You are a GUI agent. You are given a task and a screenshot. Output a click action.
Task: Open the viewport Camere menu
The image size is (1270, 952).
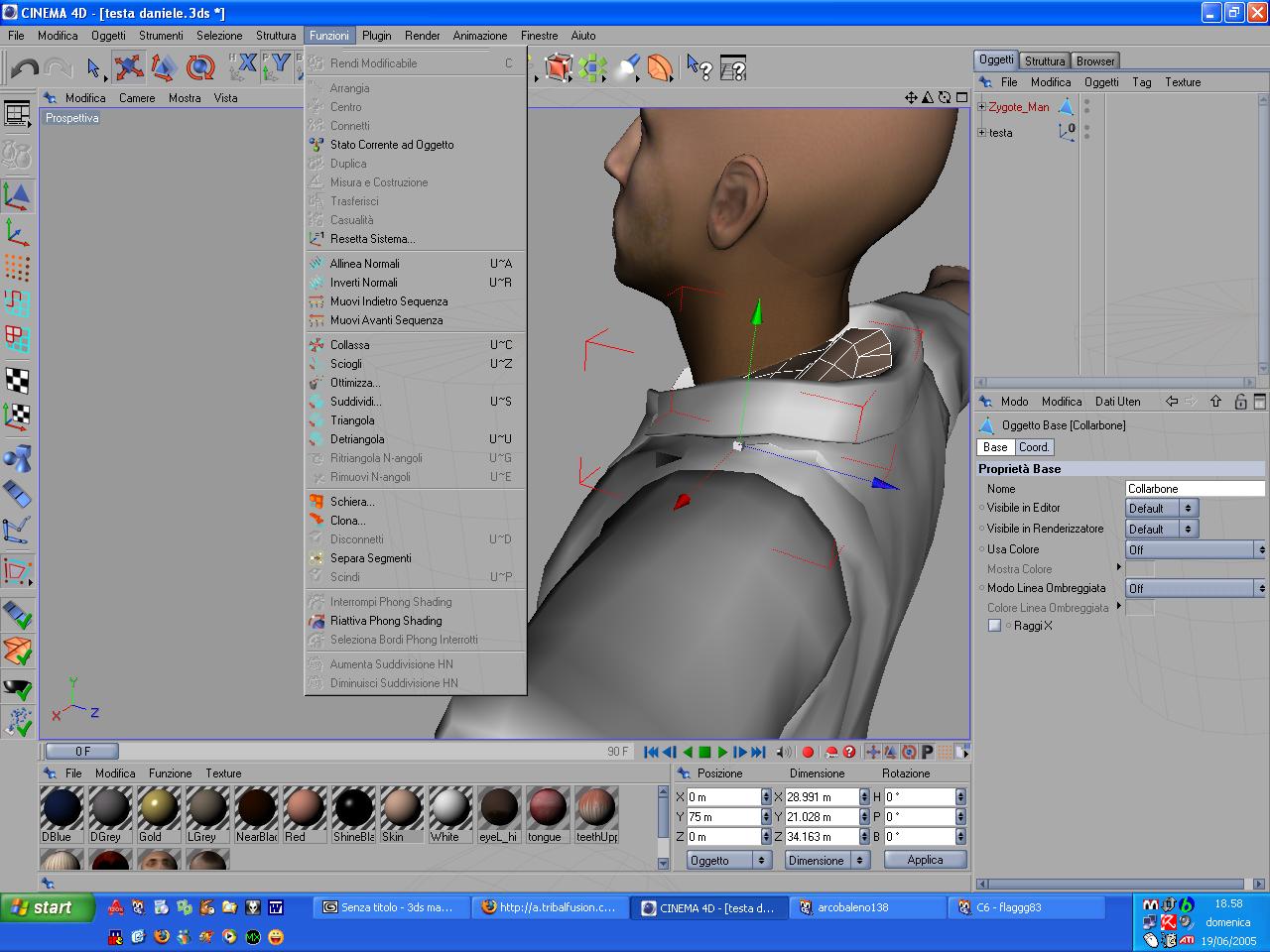(137, 98)
